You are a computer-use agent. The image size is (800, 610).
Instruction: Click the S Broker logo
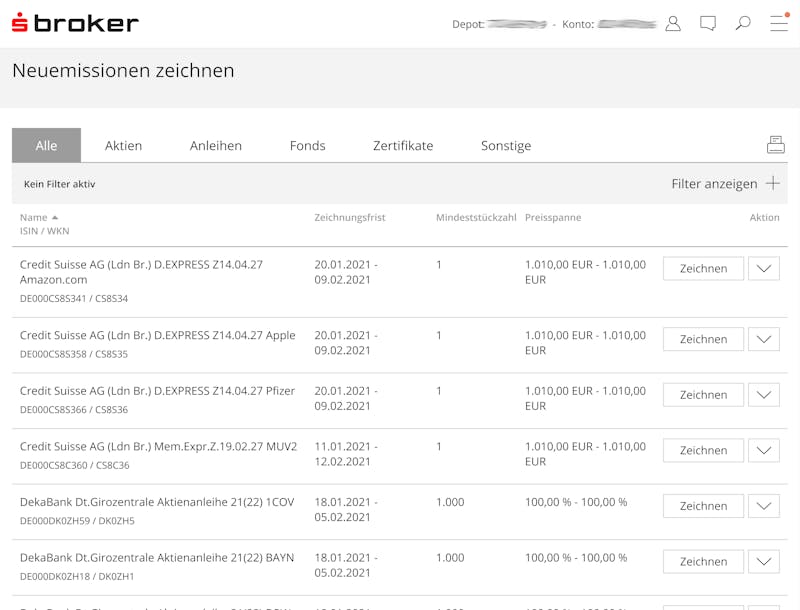[75, 23]
